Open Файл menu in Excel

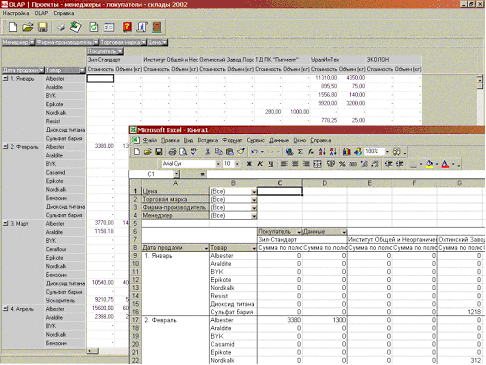coord(150,140)
